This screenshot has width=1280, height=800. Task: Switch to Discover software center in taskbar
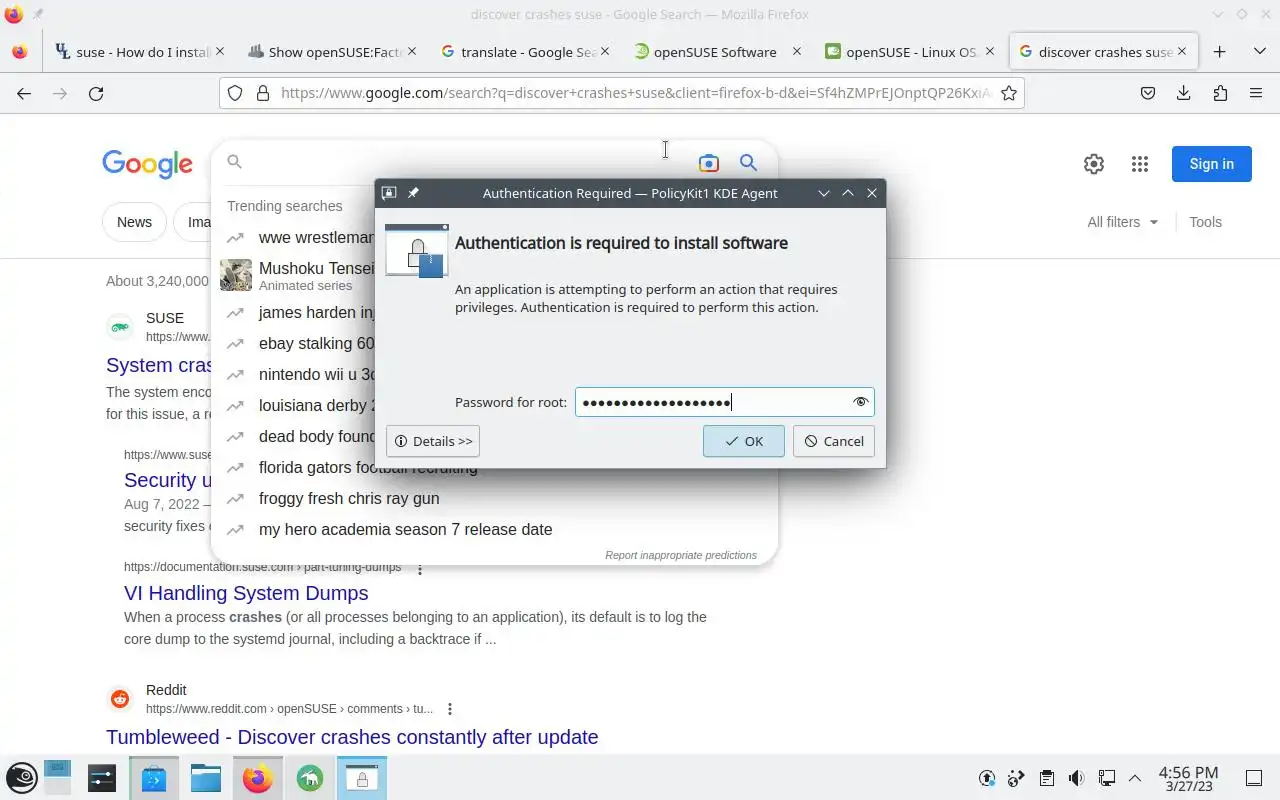[x=154, y=777]
